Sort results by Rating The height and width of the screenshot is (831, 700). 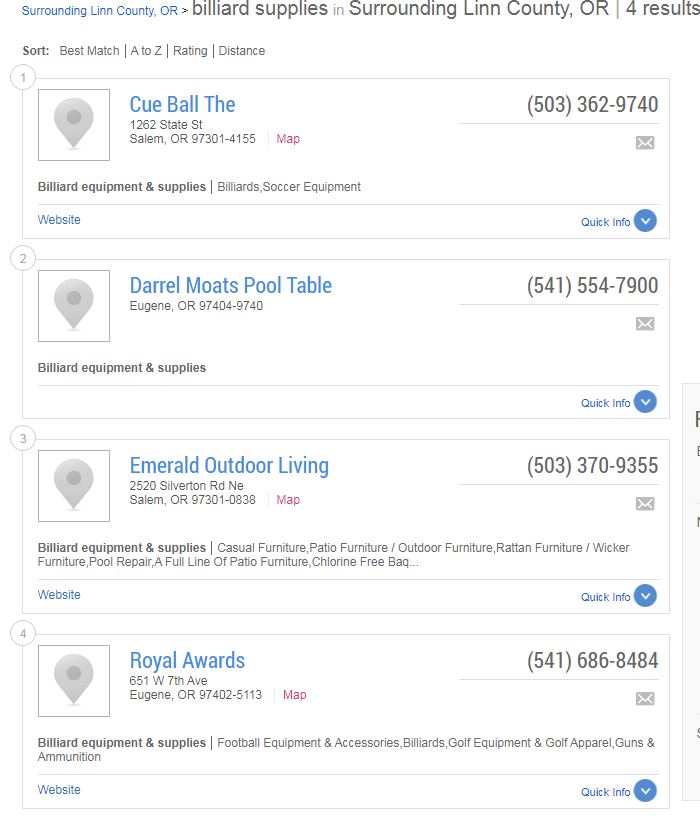pyautogui.click(x=190, y=51)
